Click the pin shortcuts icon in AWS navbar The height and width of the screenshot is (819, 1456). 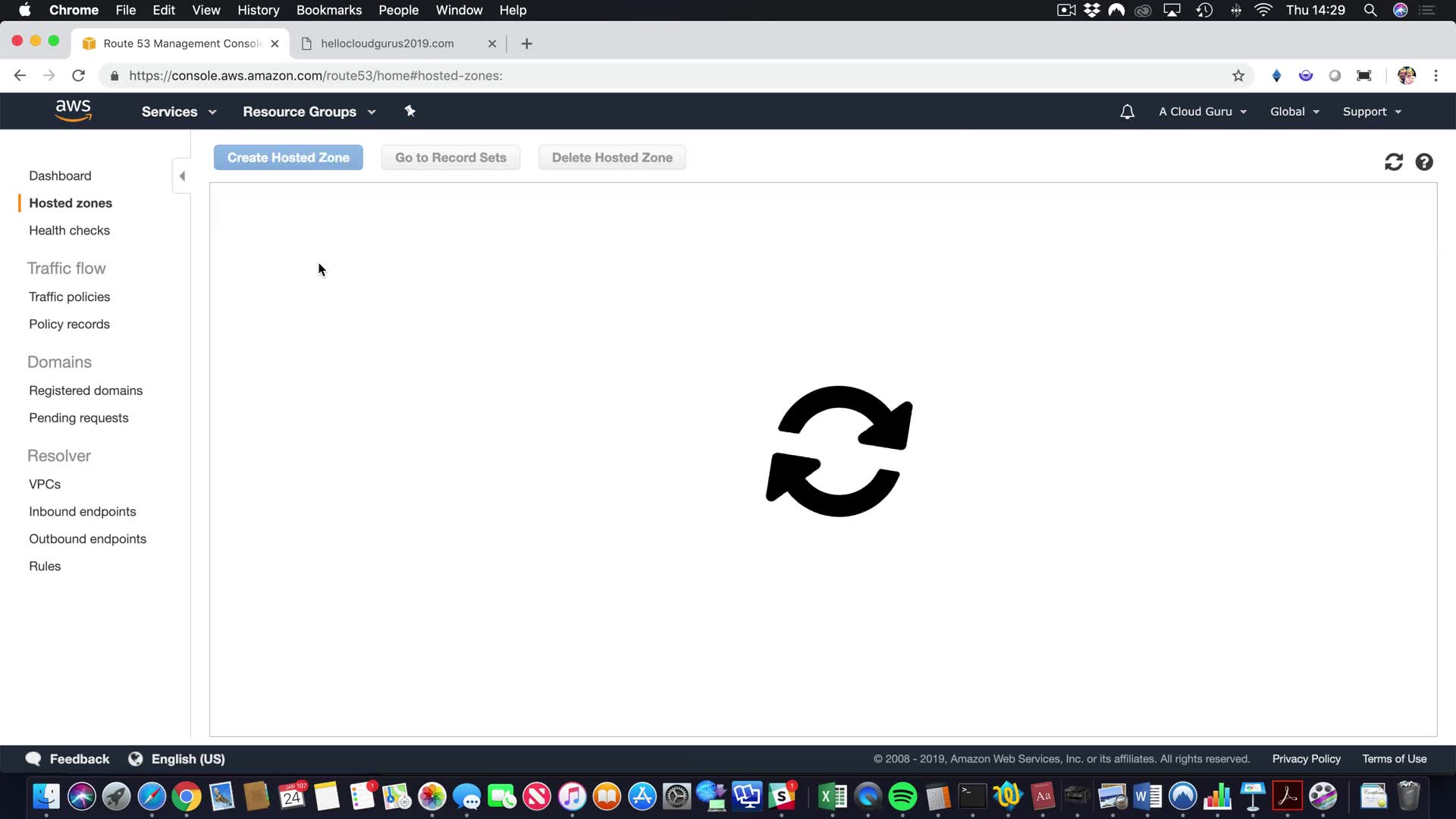click(409, 111)
